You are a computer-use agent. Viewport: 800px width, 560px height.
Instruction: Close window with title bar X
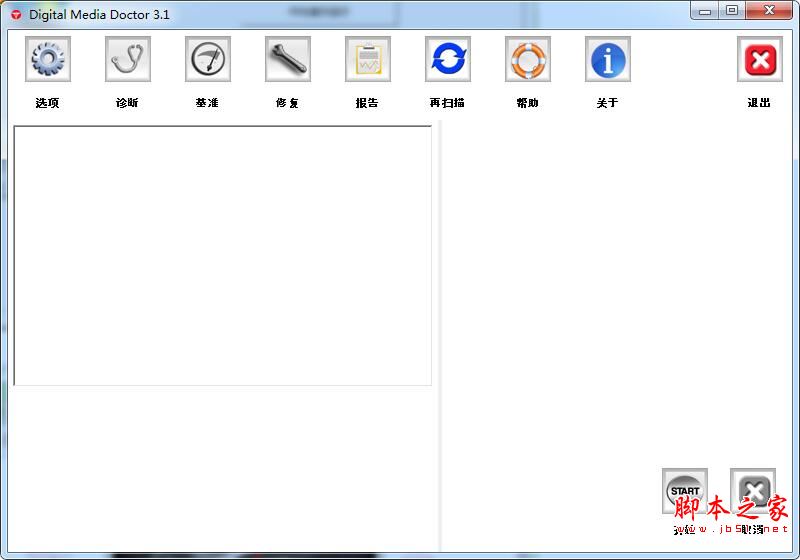(x=769, y=11)
